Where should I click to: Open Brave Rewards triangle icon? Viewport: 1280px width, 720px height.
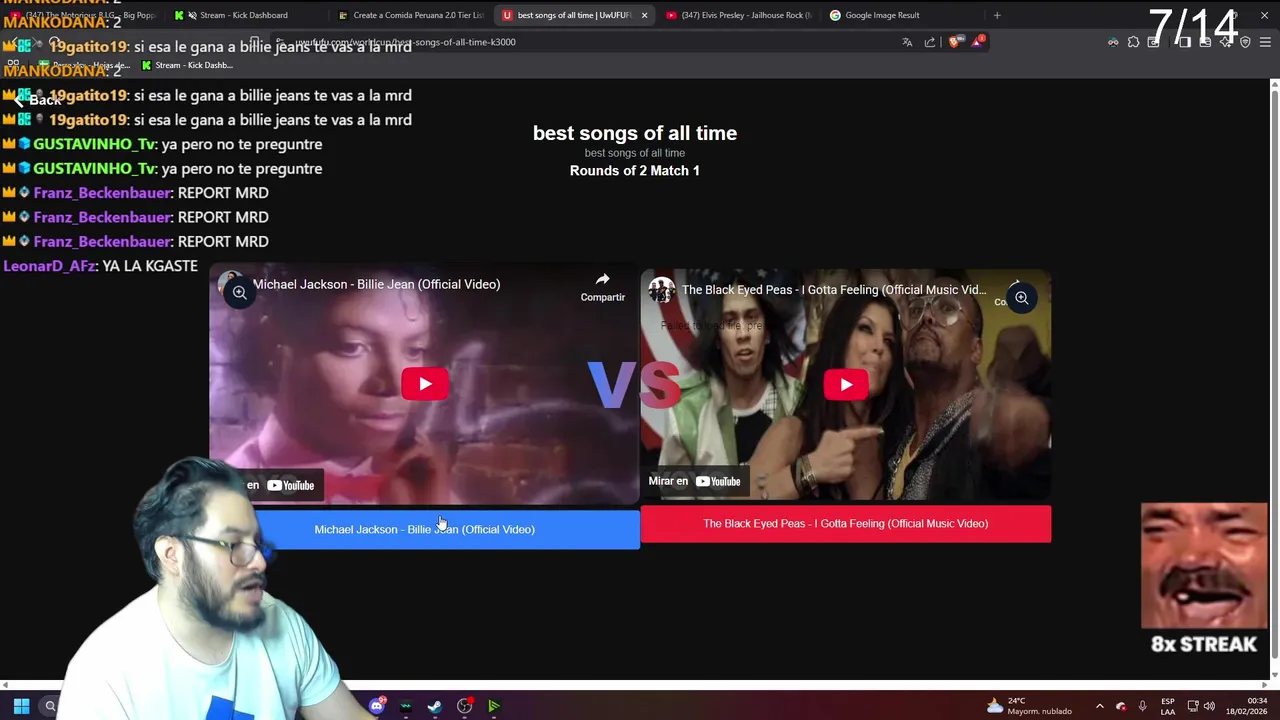(x=977, y=42)
